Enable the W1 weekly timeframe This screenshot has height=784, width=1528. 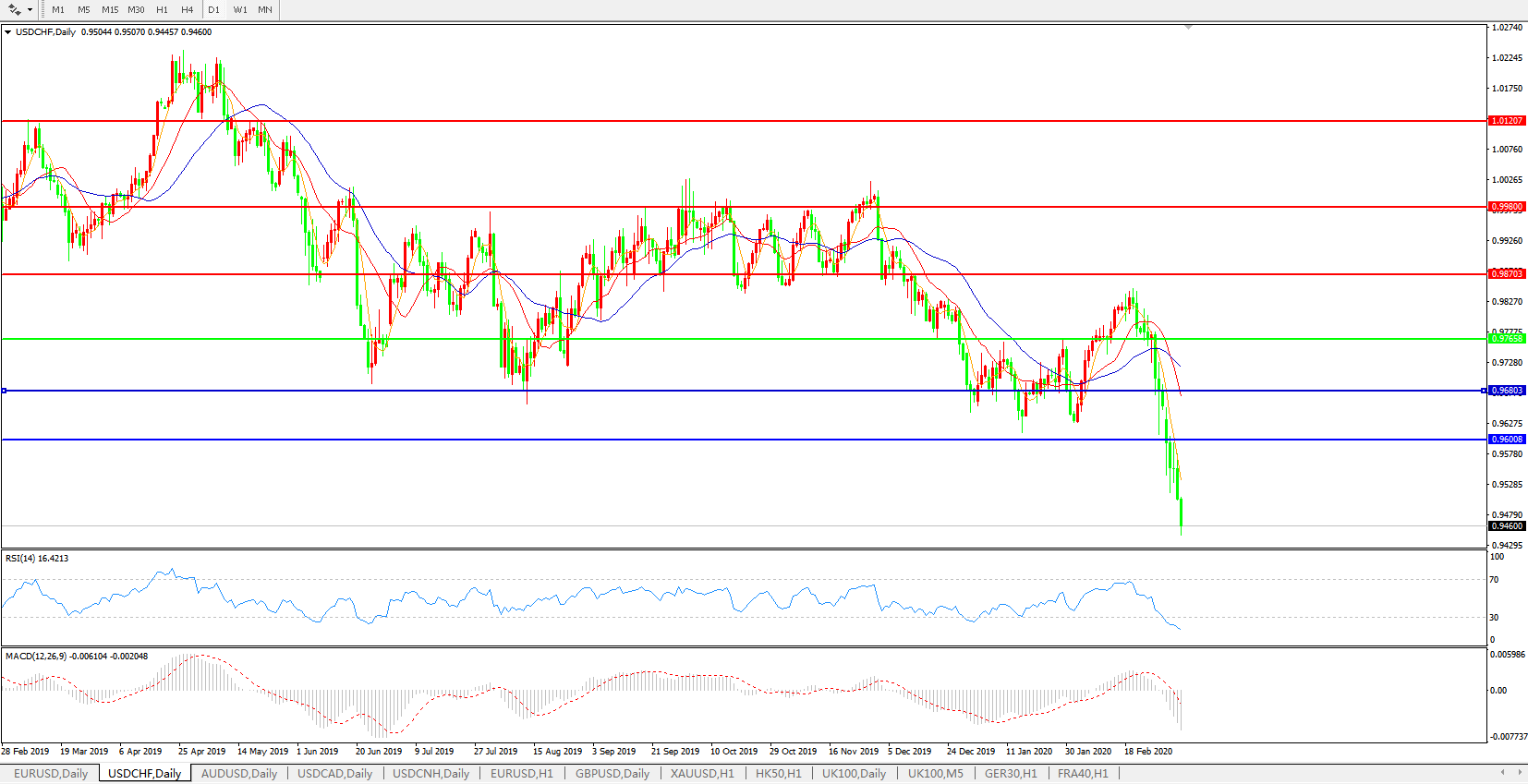(x=240, y=9)
